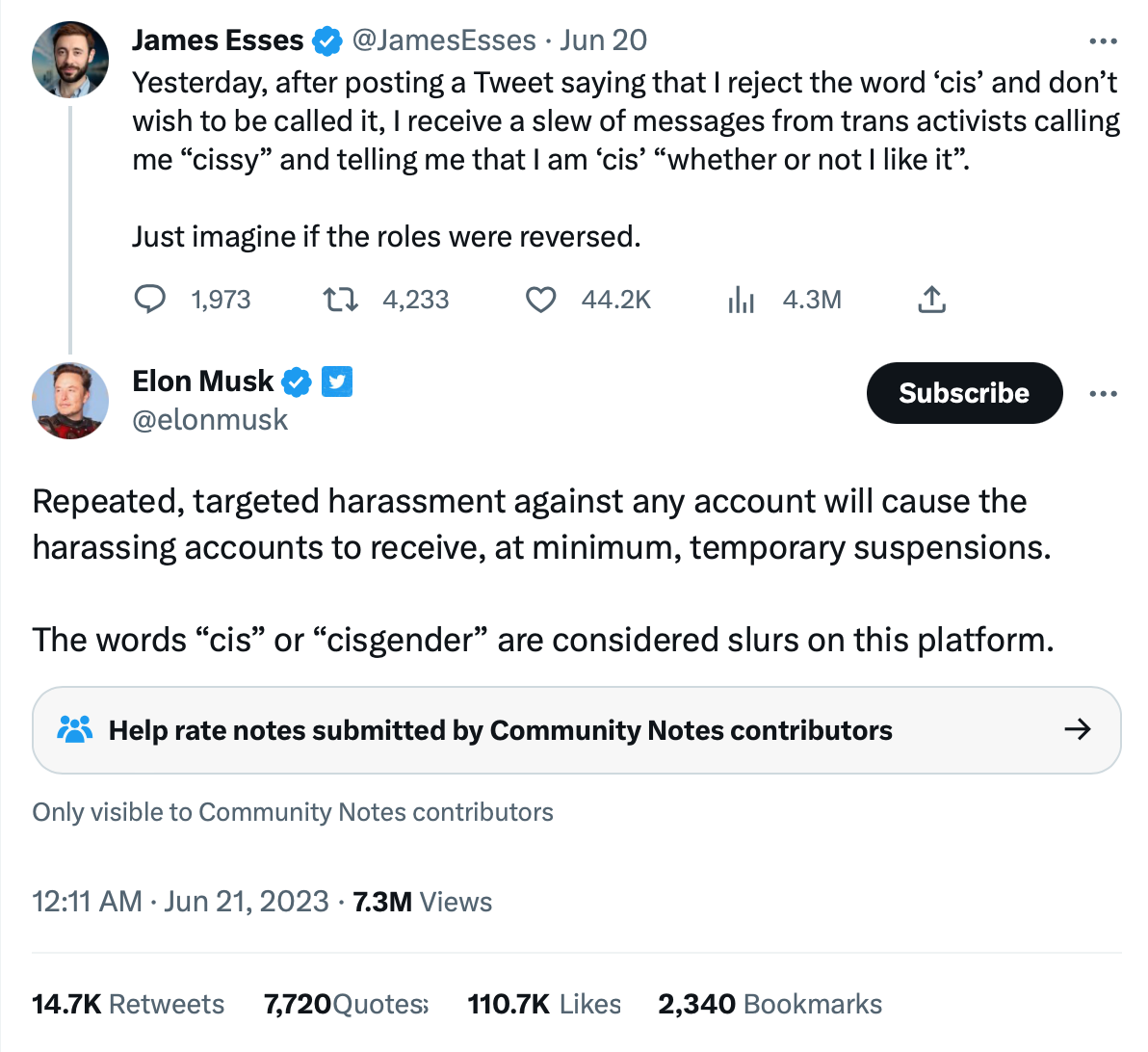Expand Community Notes banner with arrow
The height and width of the screenshot is (1052, 1148).
coord(1077,729)
